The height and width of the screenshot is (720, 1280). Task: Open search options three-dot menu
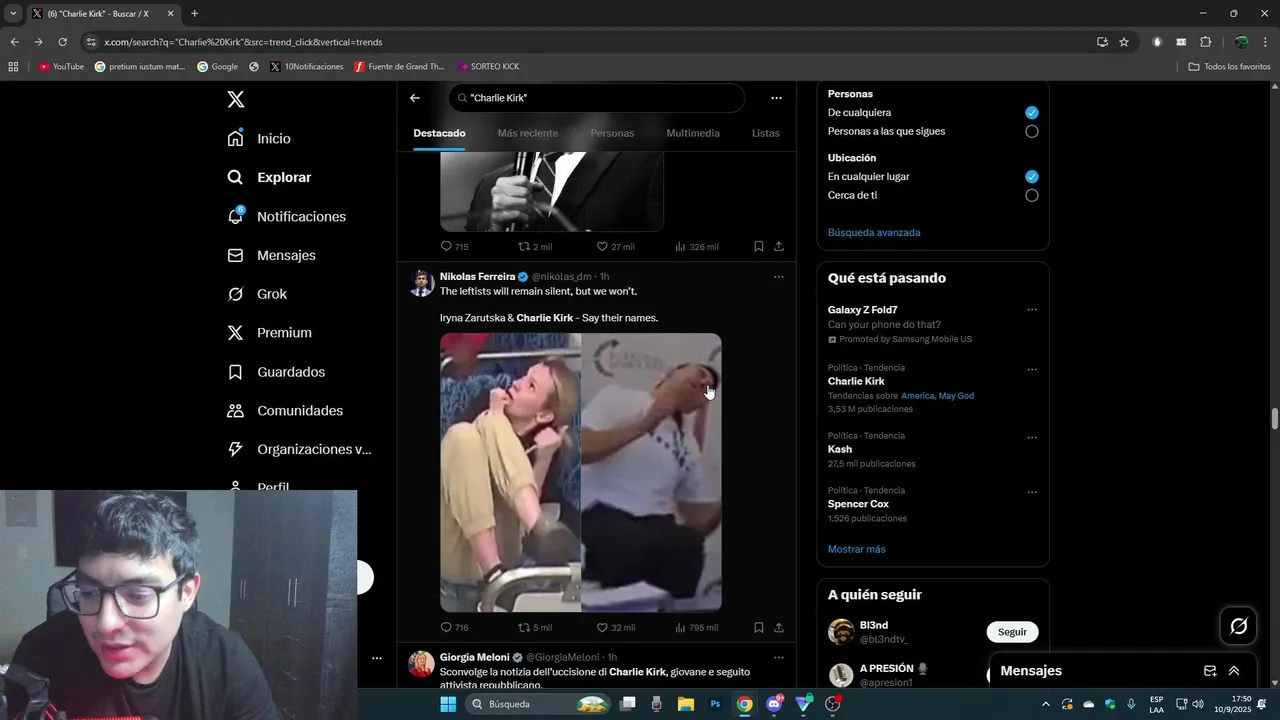(x=776, y=98)
